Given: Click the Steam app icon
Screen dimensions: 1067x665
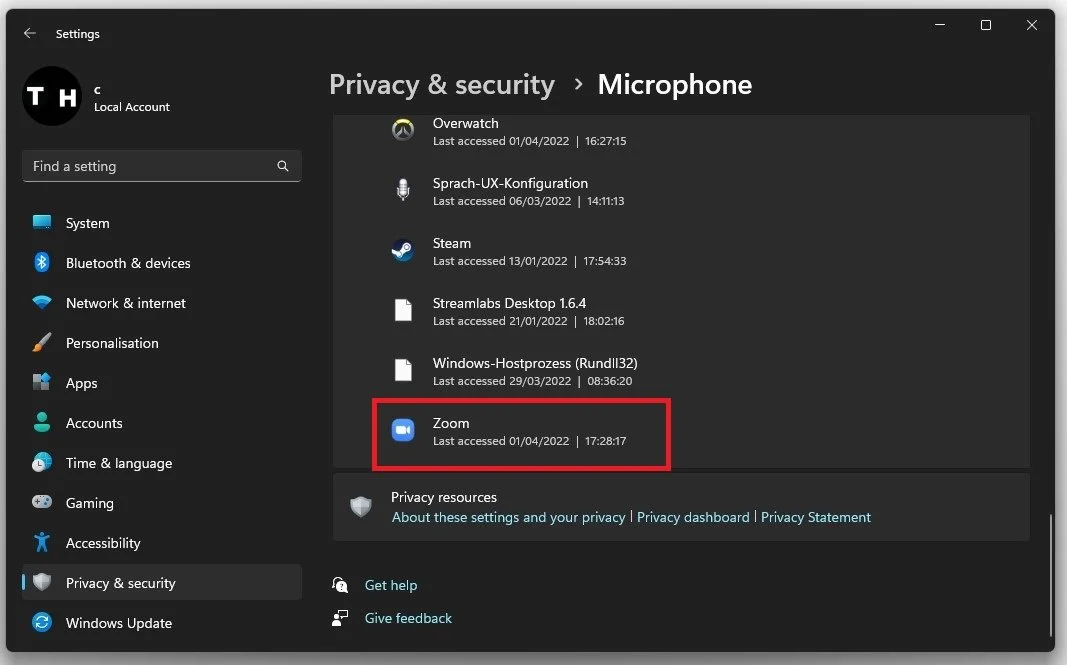Looking at the screenshot, I should (402, 251).
